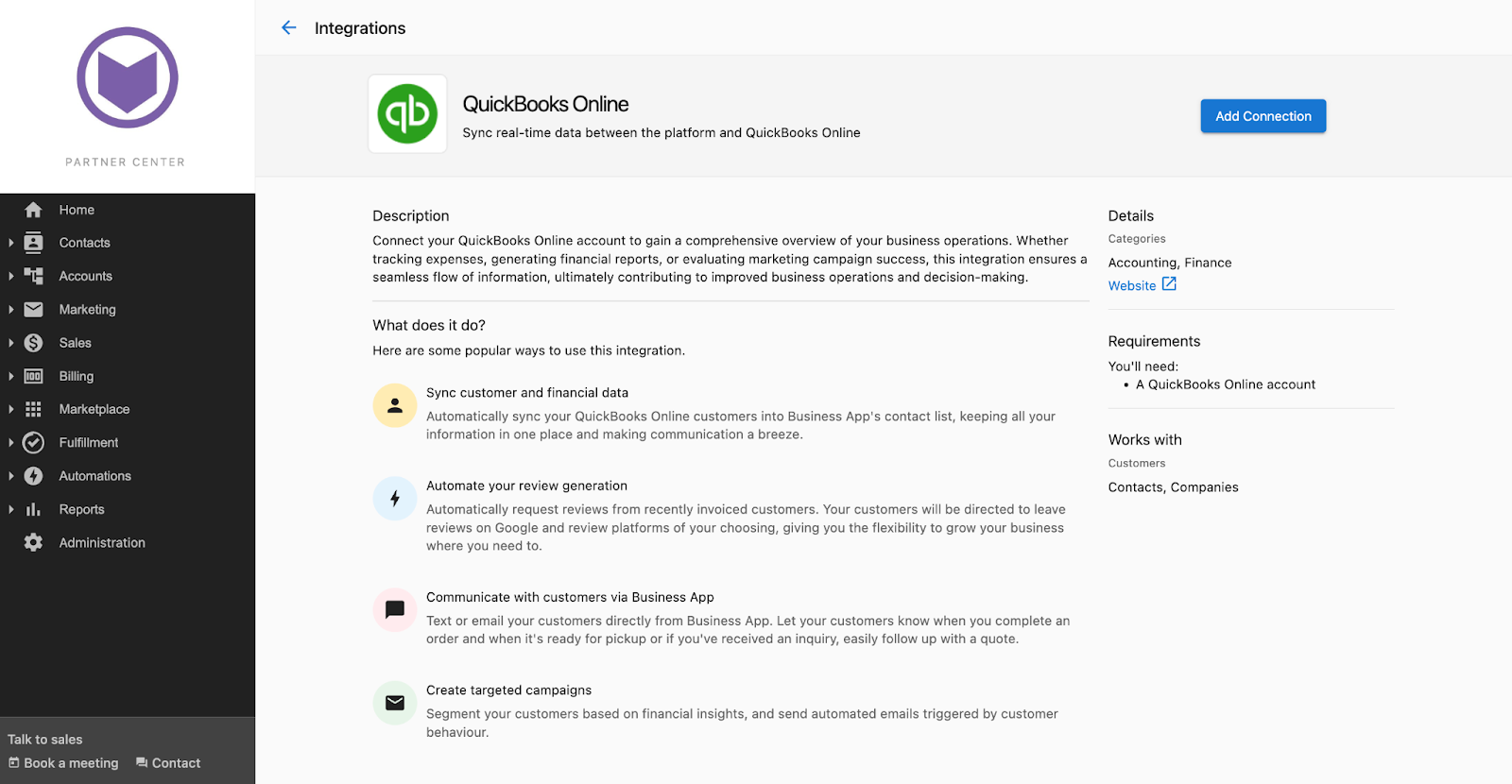Screen dimensions: 1512x784
Task: Click Book a meeting link
Action: [71, 763]
